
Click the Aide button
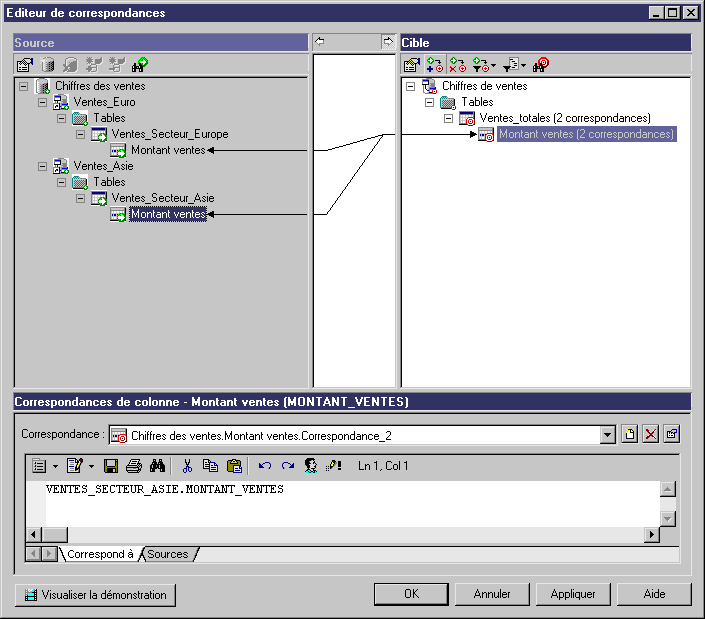654,594
